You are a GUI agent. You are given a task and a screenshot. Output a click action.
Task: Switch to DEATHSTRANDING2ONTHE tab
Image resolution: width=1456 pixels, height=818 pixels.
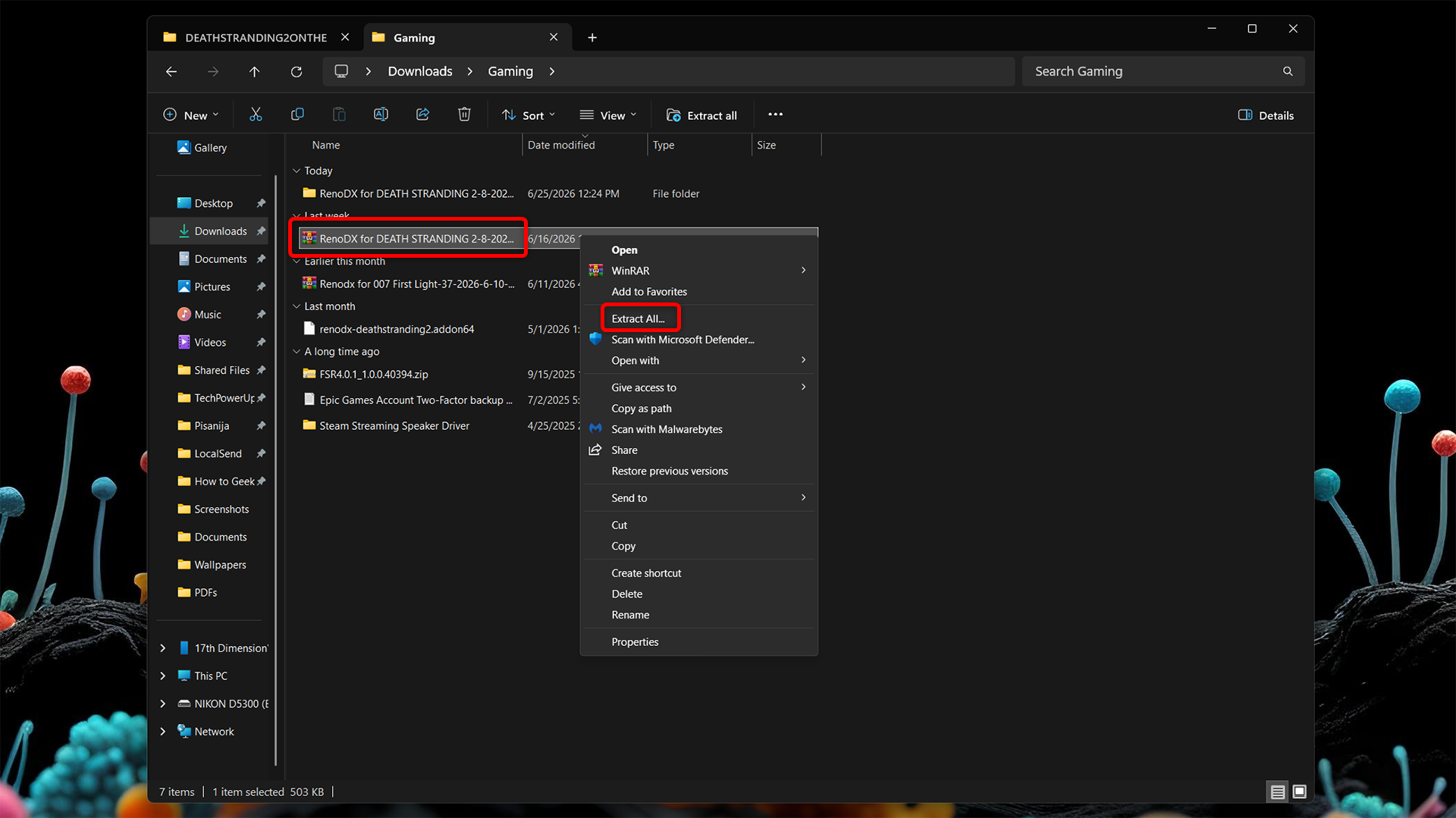tap(256, 37)
